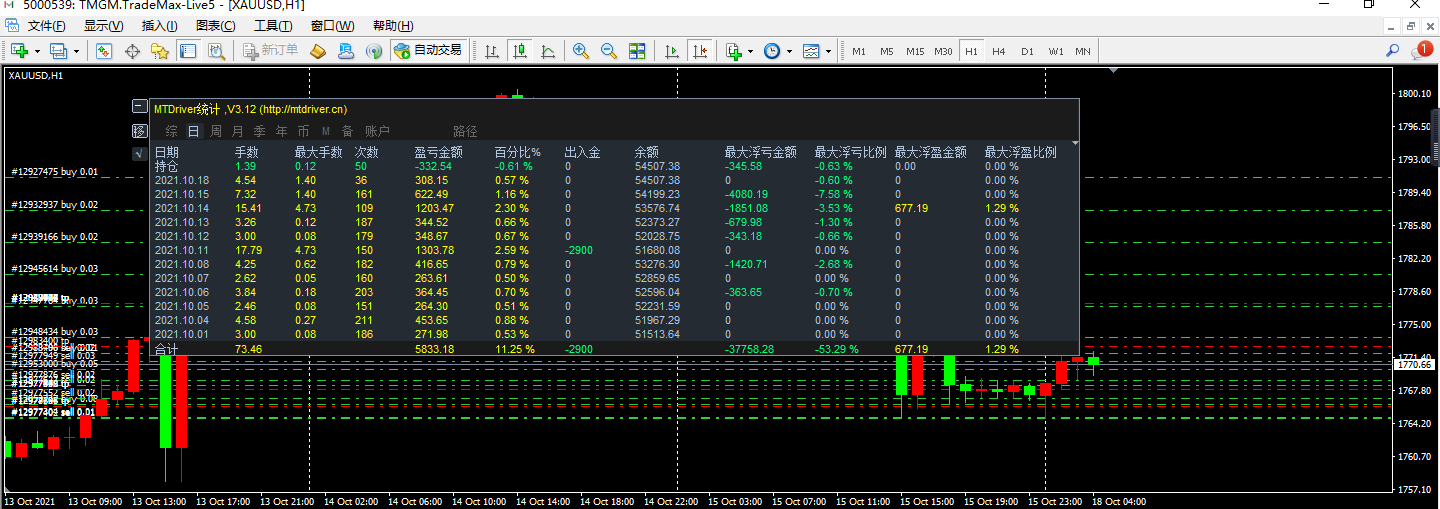Viewport: 1440px width, 509px height.
Task: Click the 账户 account tab in panel
Action: click(x=377, y=131)
